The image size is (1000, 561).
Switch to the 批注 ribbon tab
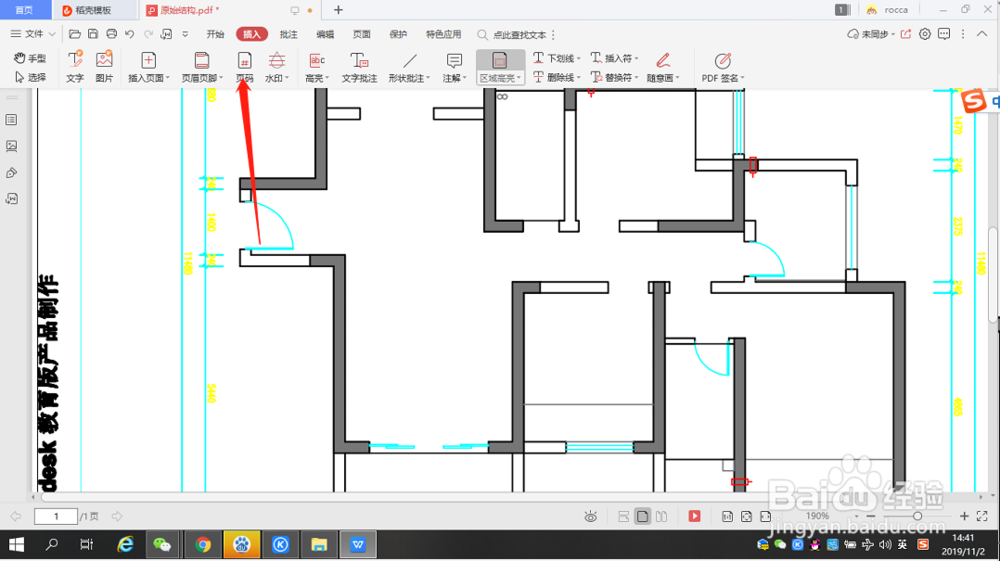tap(288, 34)
